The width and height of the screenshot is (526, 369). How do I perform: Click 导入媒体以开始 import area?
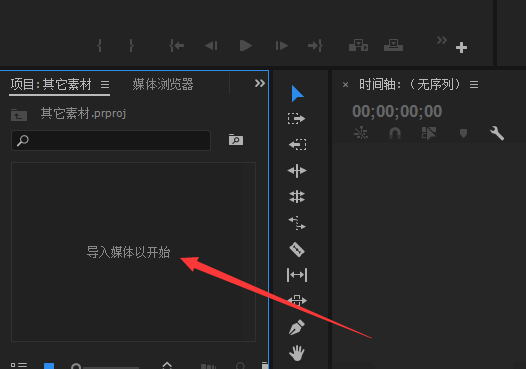coord(128,252)
